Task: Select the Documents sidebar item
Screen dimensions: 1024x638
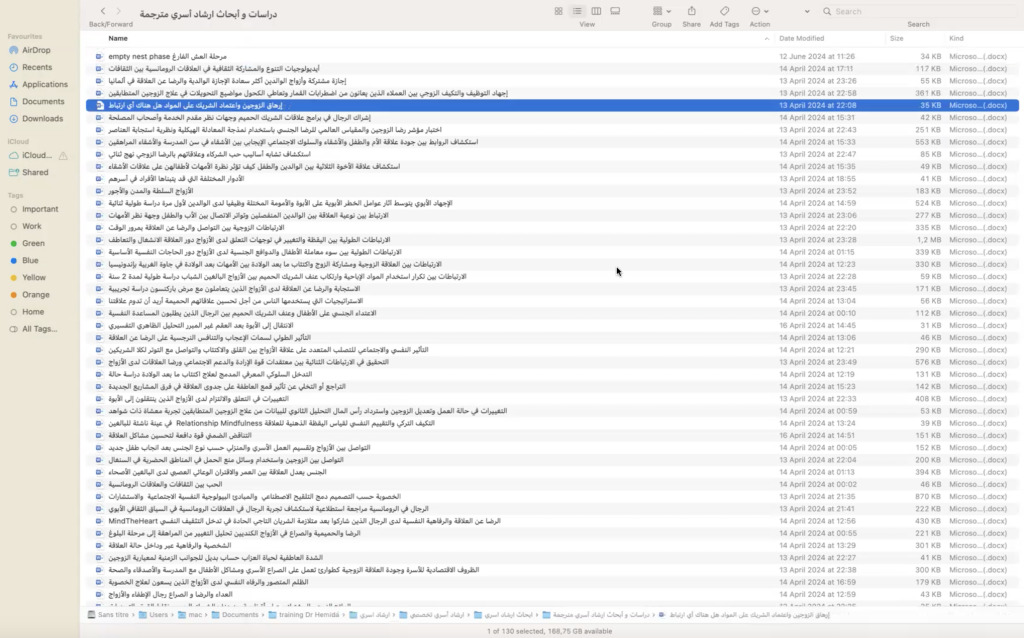Action: (x=43, y=101)
